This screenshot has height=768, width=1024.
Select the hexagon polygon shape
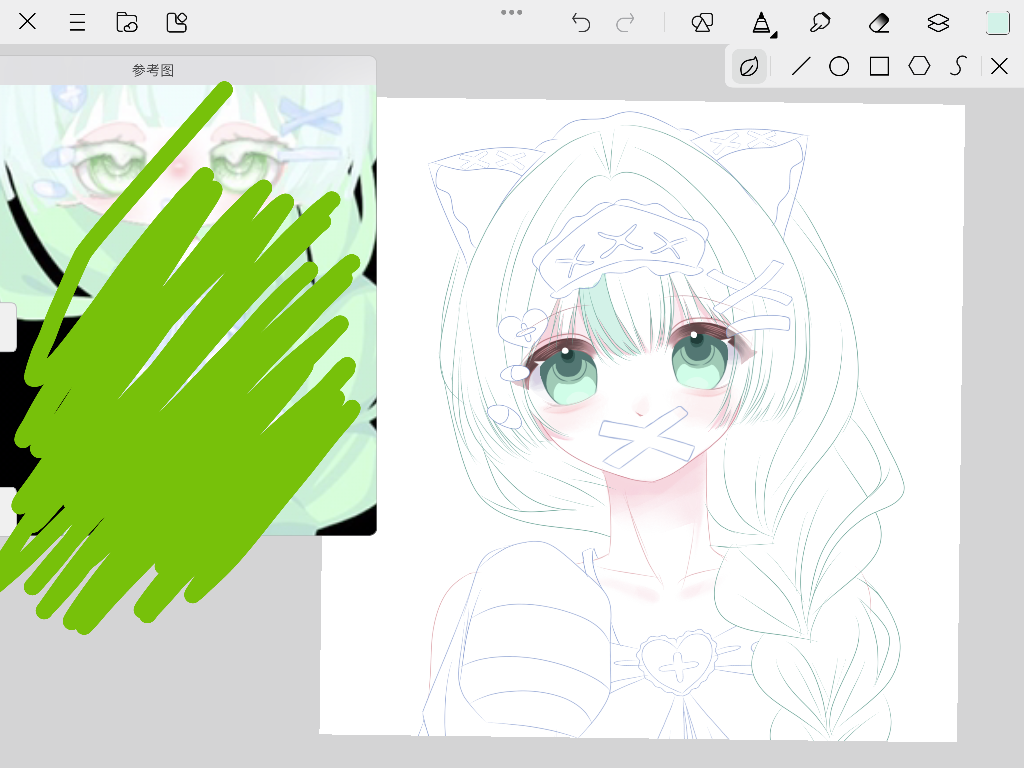click(919, 67)
